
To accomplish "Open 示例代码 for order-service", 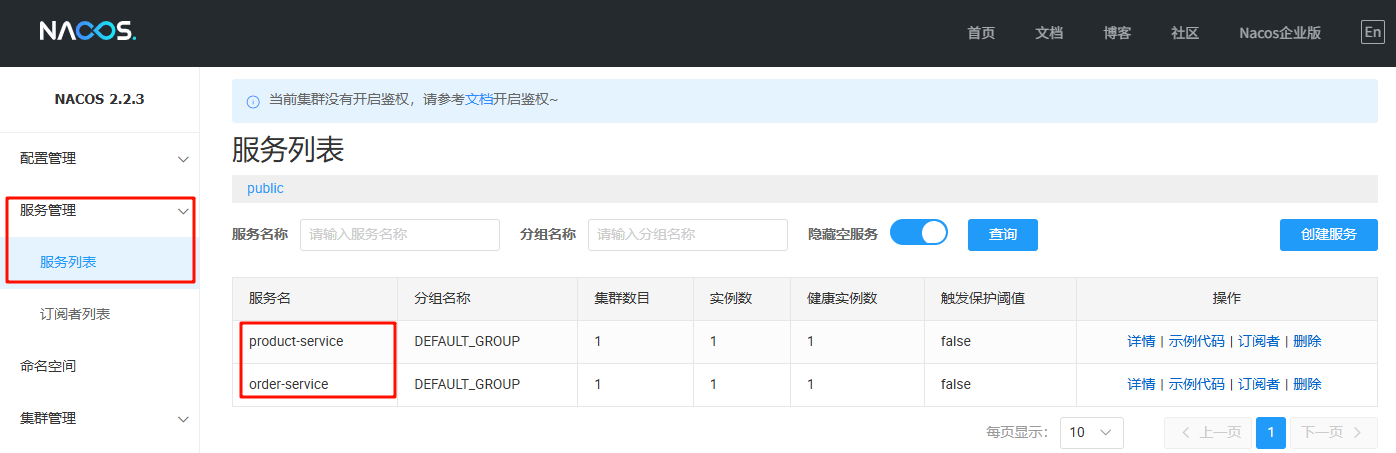I will point(1197,384).
